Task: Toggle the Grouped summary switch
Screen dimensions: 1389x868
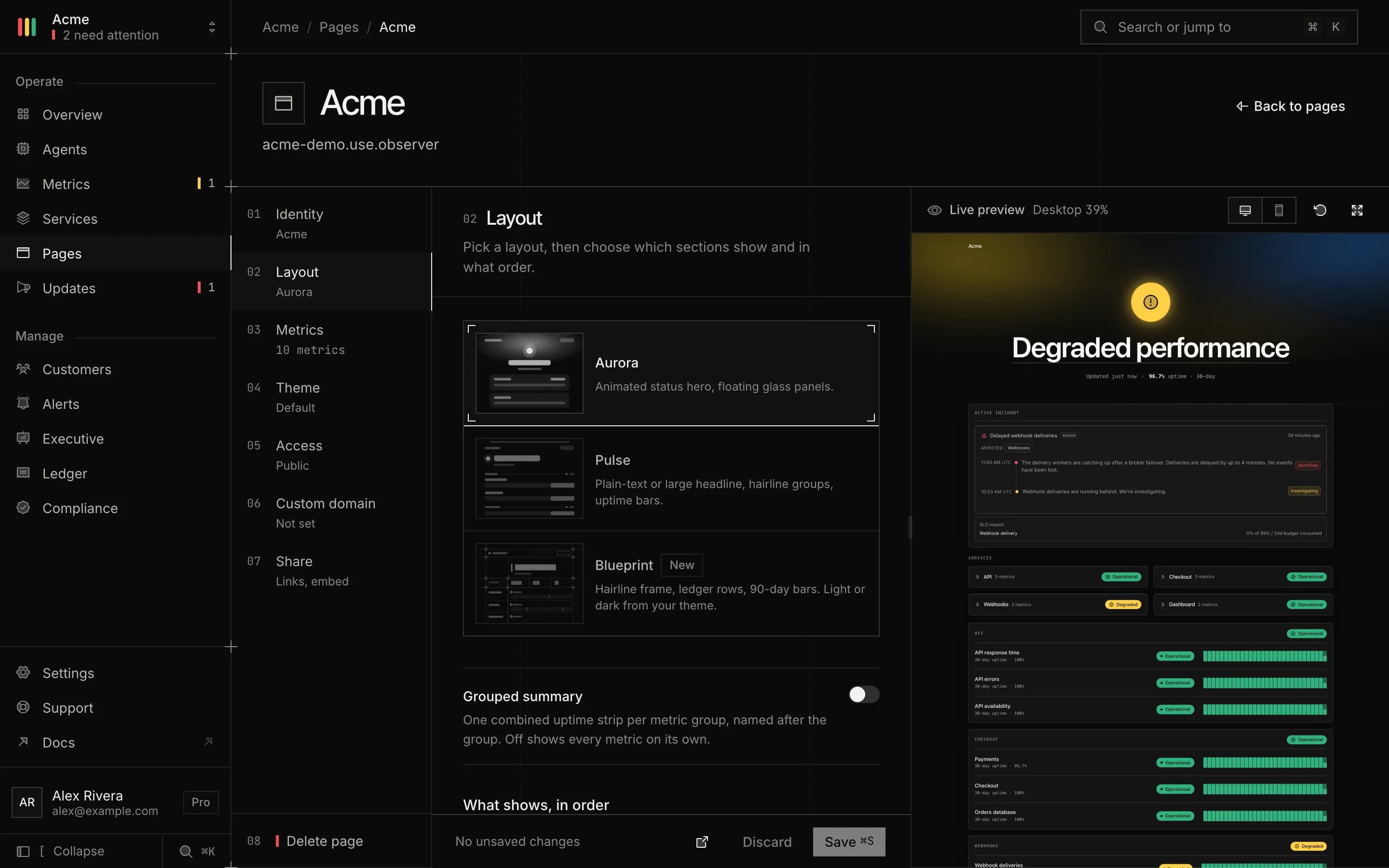Action: click(864, 694)
